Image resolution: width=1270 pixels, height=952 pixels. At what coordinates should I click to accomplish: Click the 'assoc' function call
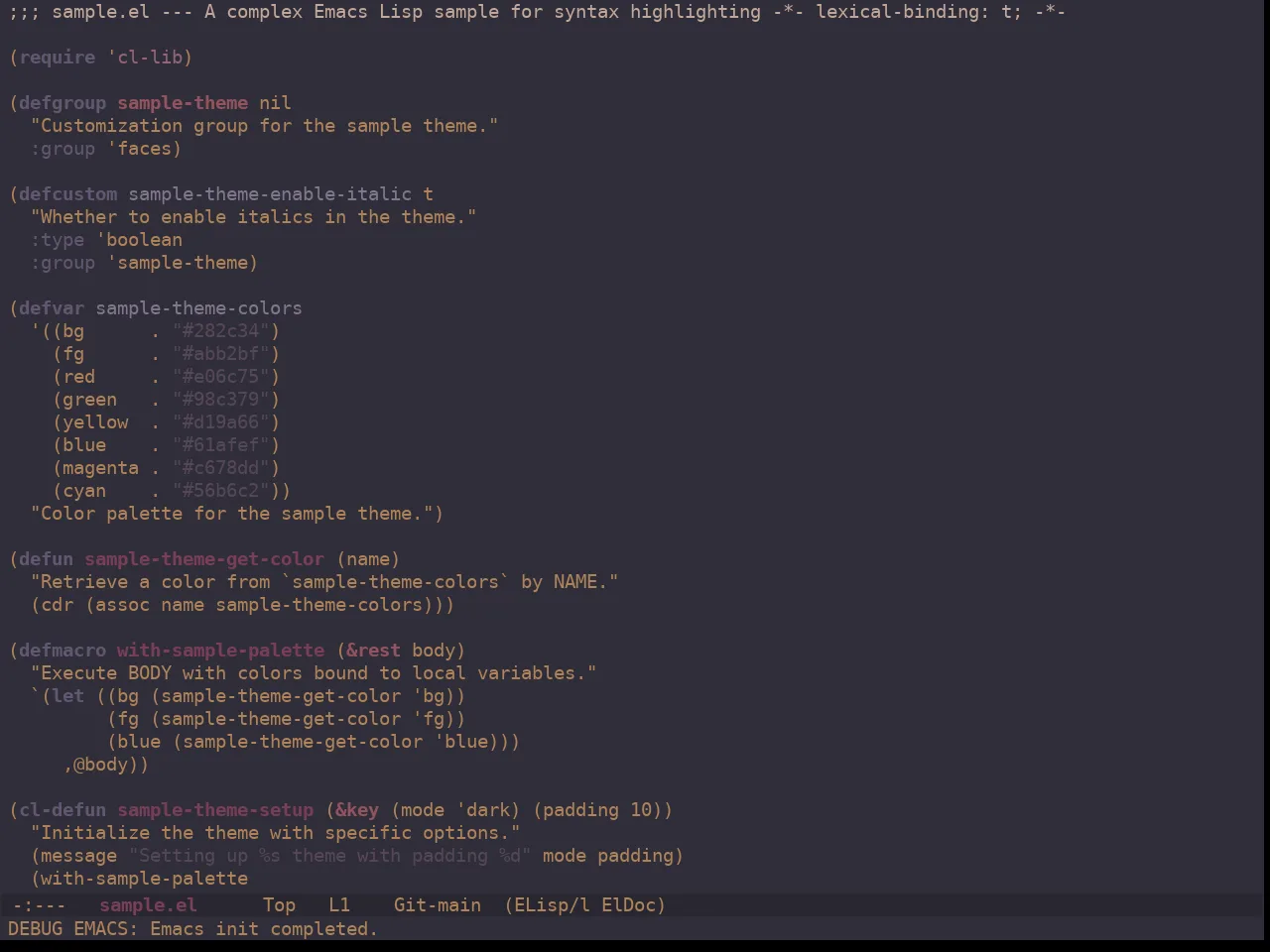point(123,605)
